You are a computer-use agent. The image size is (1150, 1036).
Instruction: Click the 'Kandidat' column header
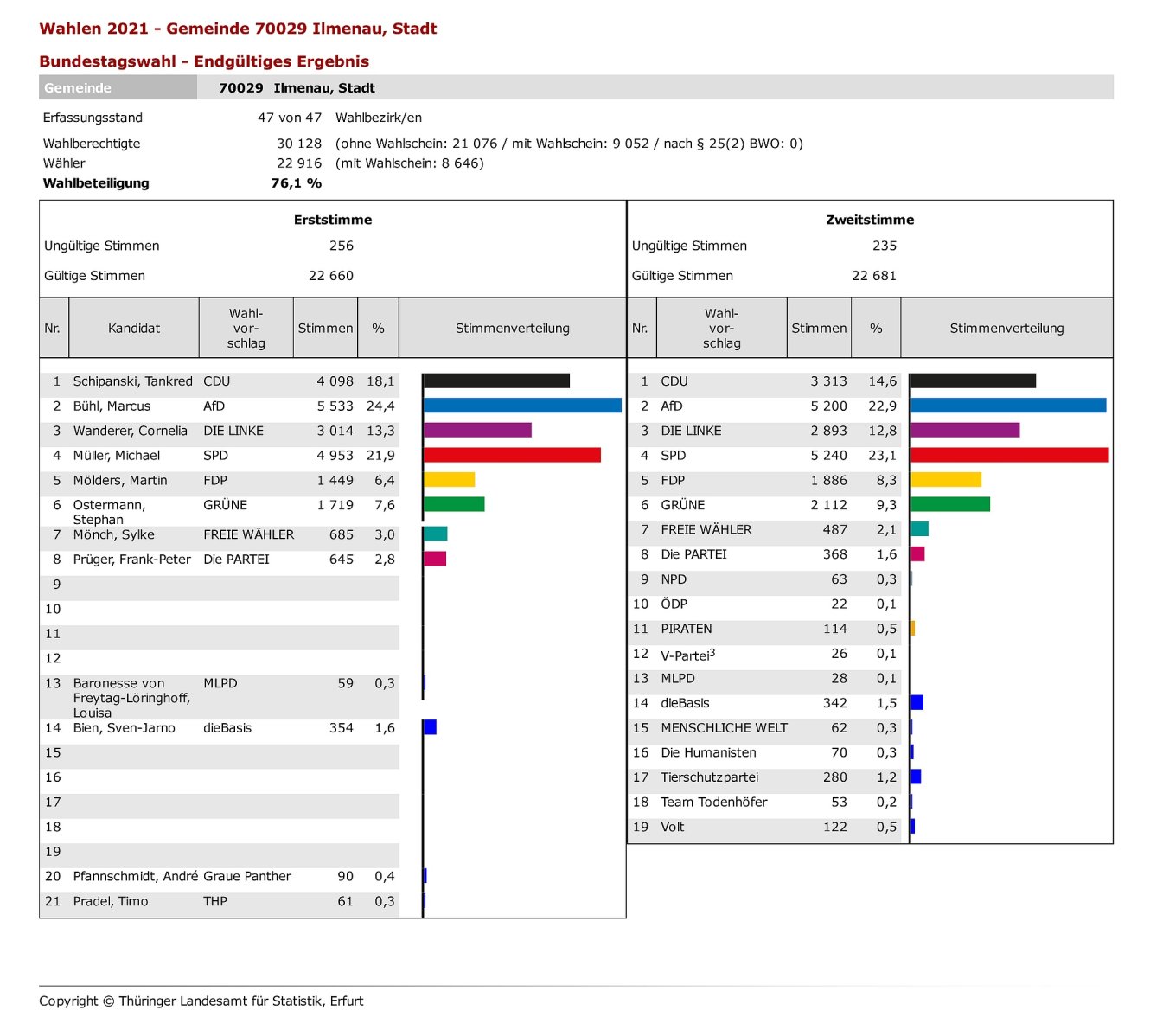pyautogui.click(x=134, y=328)
